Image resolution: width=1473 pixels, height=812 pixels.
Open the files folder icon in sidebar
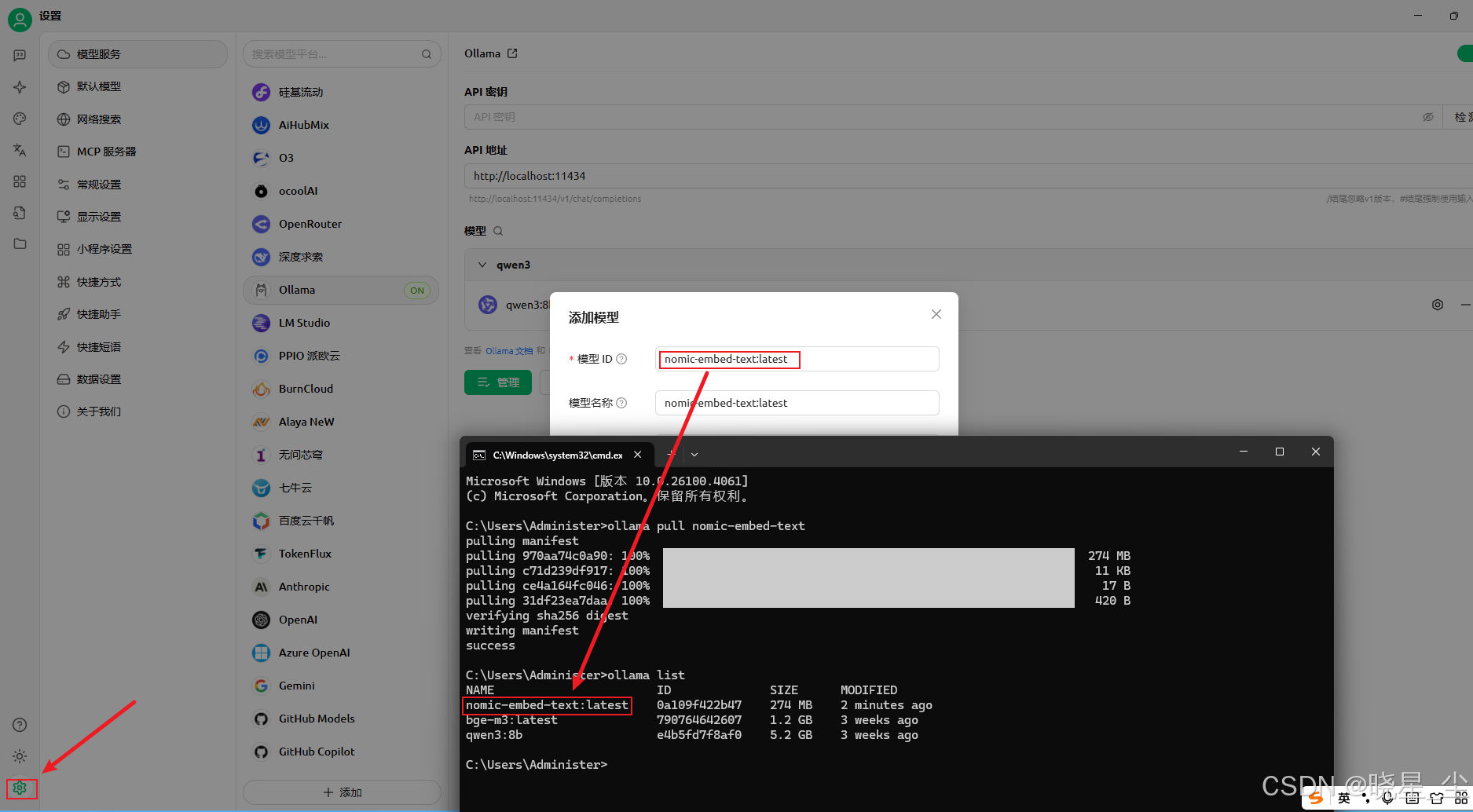coord(20,244)
